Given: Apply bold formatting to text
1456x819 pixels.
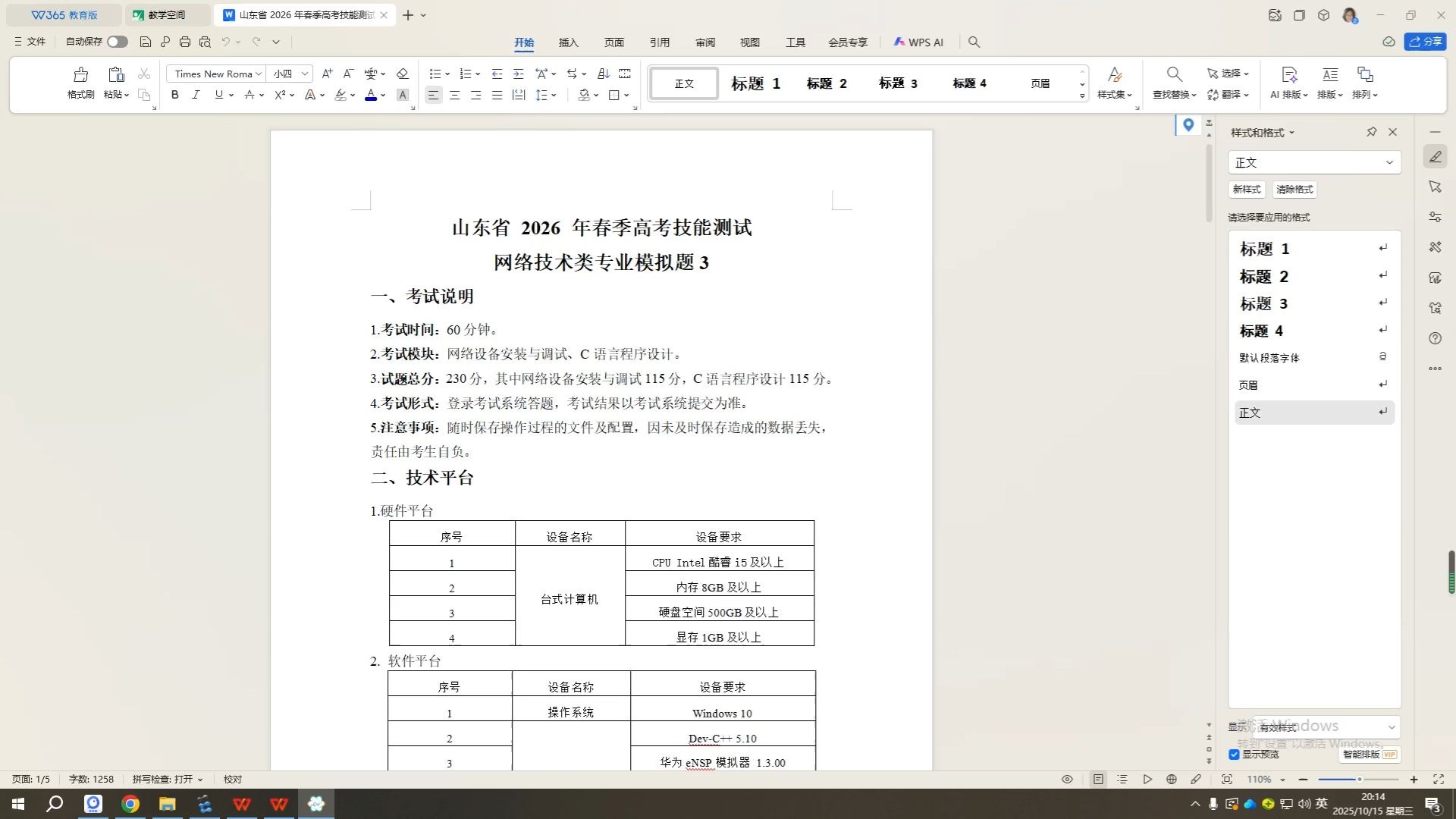Looking at the screenshot, I should coord(174,95).
